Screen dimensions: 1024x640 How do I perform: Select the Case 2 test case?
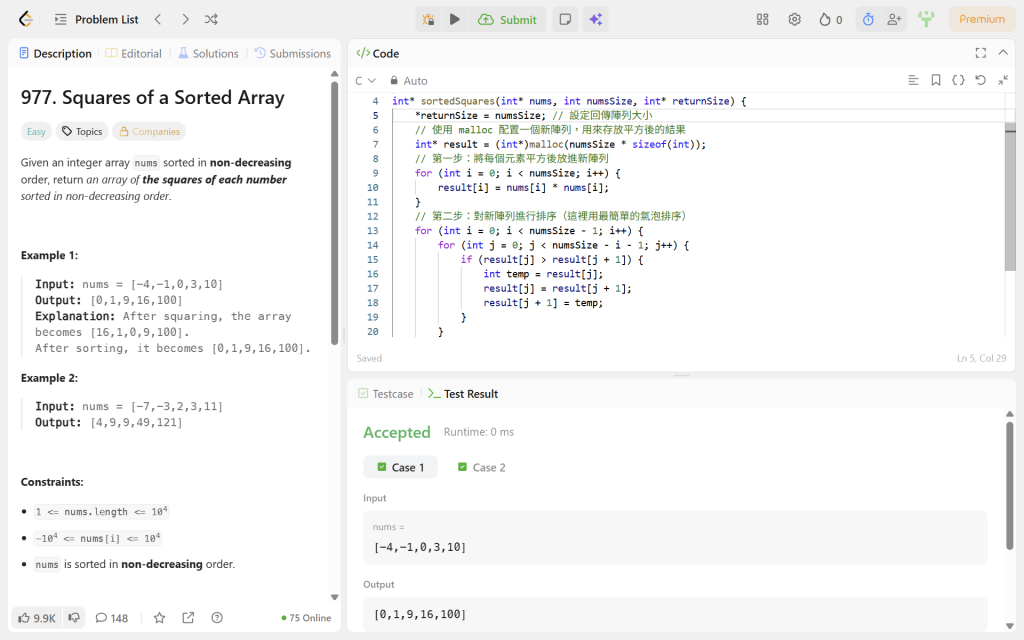(x=481, y=467)
